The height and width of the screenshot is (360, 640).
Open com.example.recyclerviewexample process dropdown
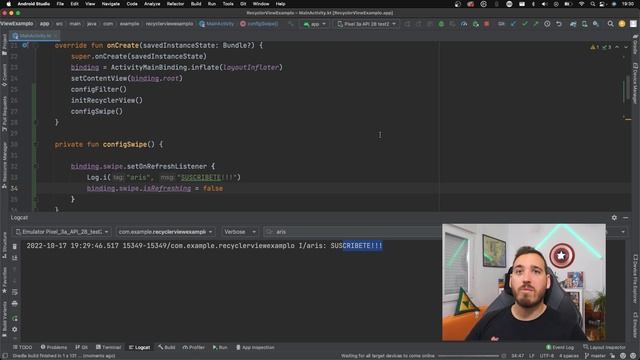tap(165, 232)
